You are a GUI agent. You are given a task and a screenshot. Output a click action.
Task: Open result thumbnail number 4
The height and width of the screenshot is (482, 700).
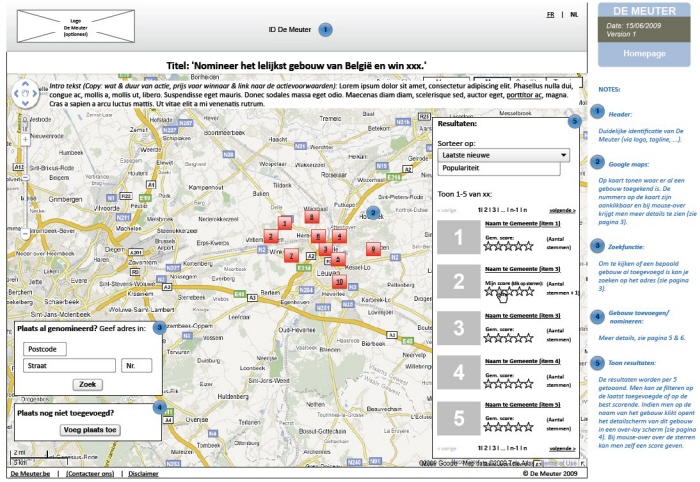(x=458, y=372)
